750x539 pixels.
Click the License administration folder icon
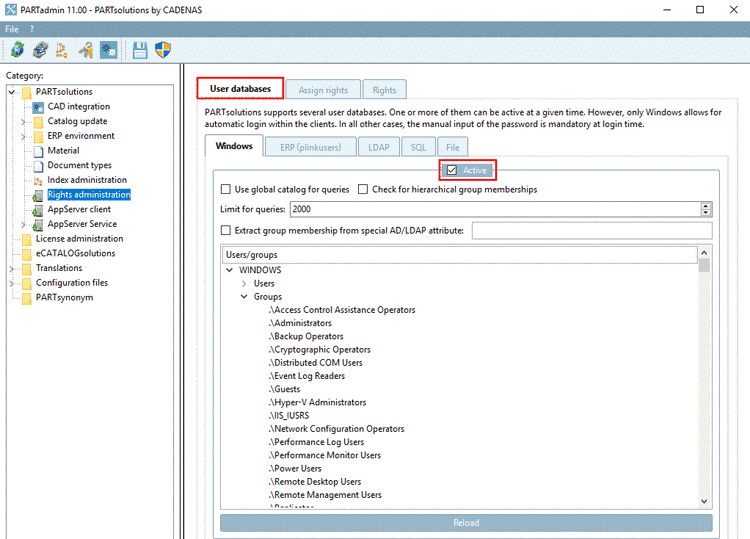click(x=27, y=239)
